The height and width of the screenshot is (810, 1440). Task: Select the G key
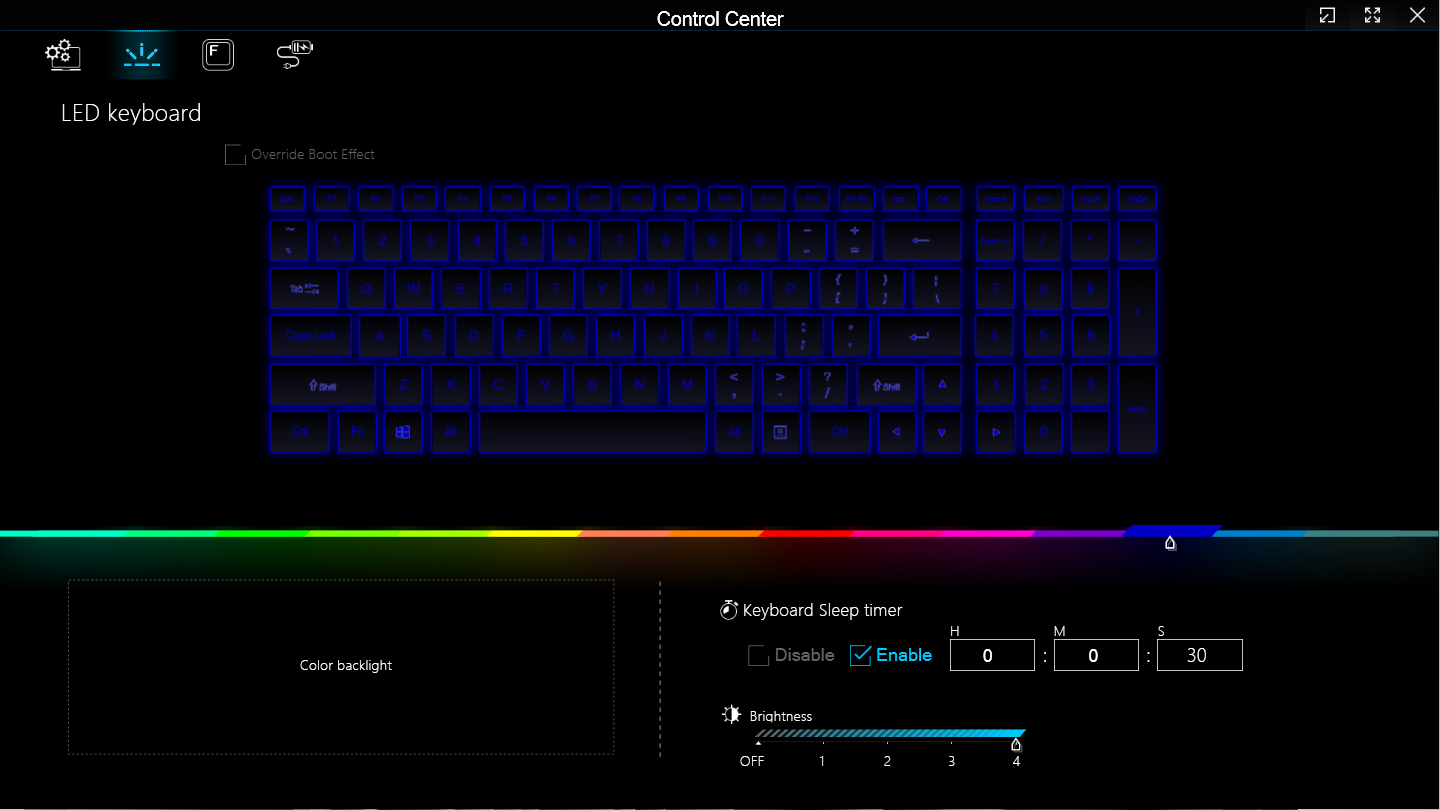pos(568,336)
